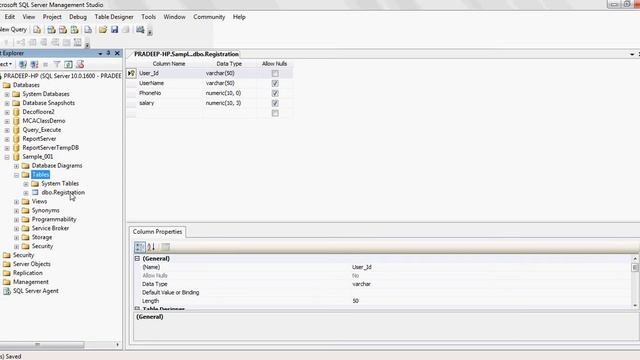
Task: Expand the MCAClassDemo database node
Action: tap(7, 121)
